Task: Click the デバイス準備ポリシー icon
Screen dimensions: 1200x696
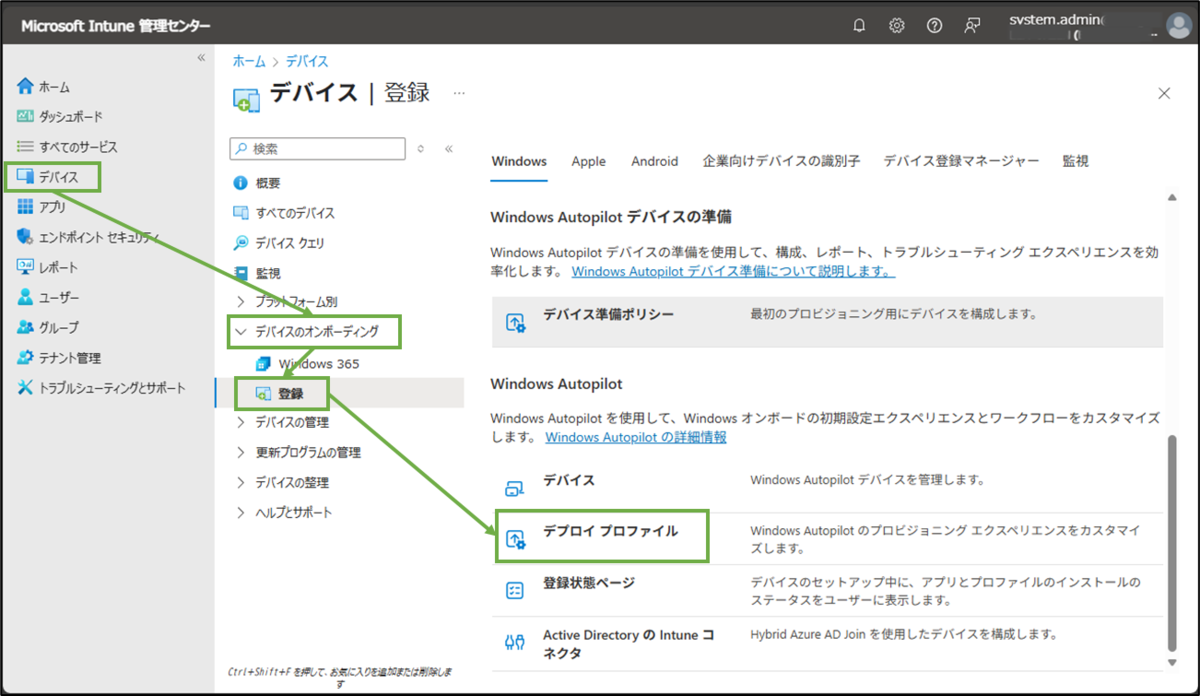Action: 516,322
